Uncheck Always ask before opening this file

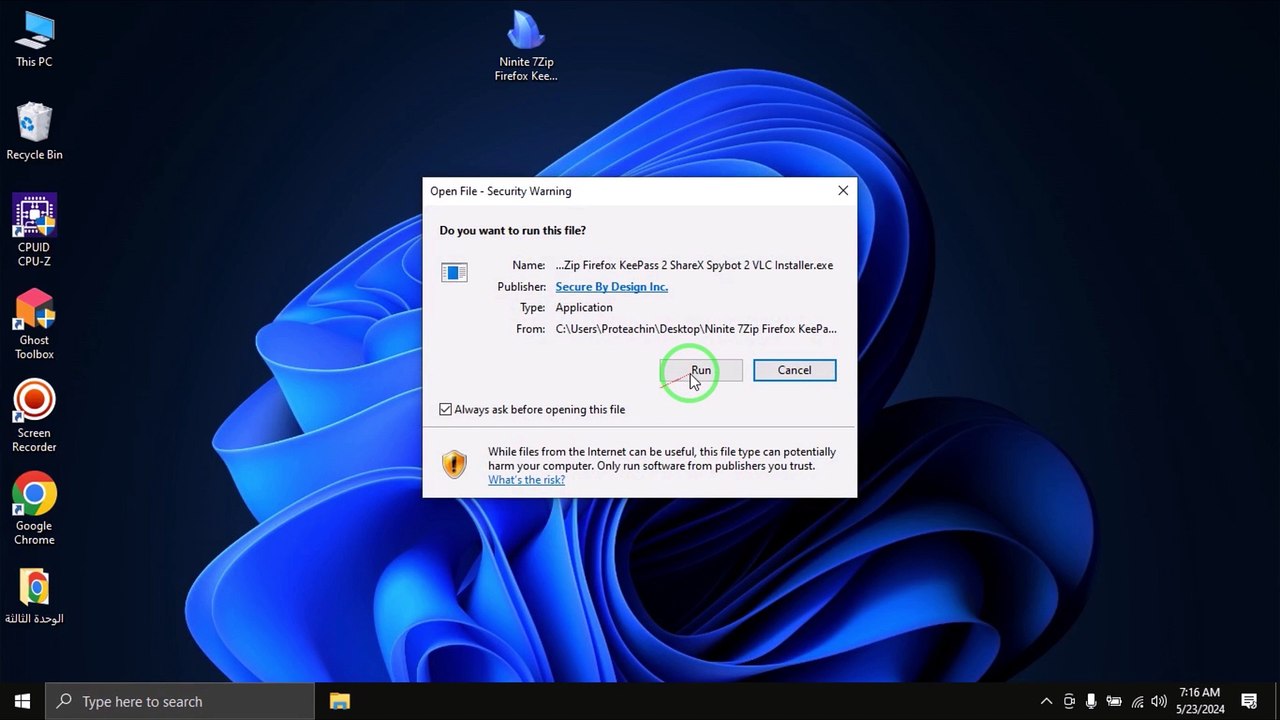[x=446, y=409]
